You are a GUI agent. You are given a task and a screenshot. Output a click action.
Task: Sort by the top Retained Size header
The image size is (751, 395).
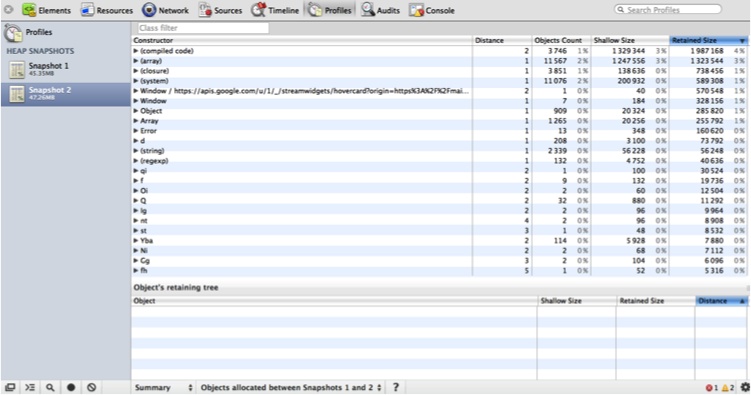(x=708, y=40)
